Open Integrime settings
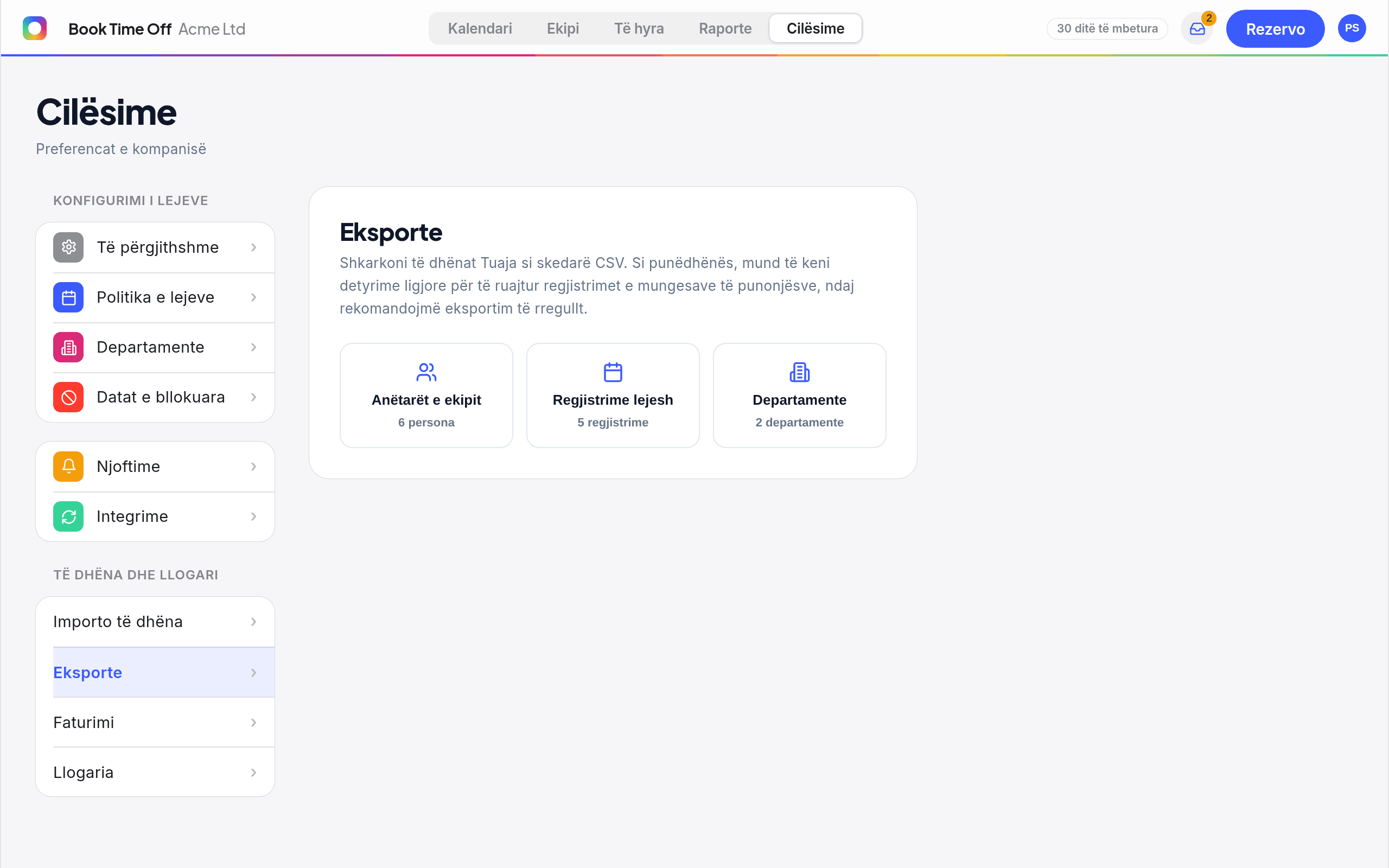This screenshot has width=1389, height=868. point(155,516)
